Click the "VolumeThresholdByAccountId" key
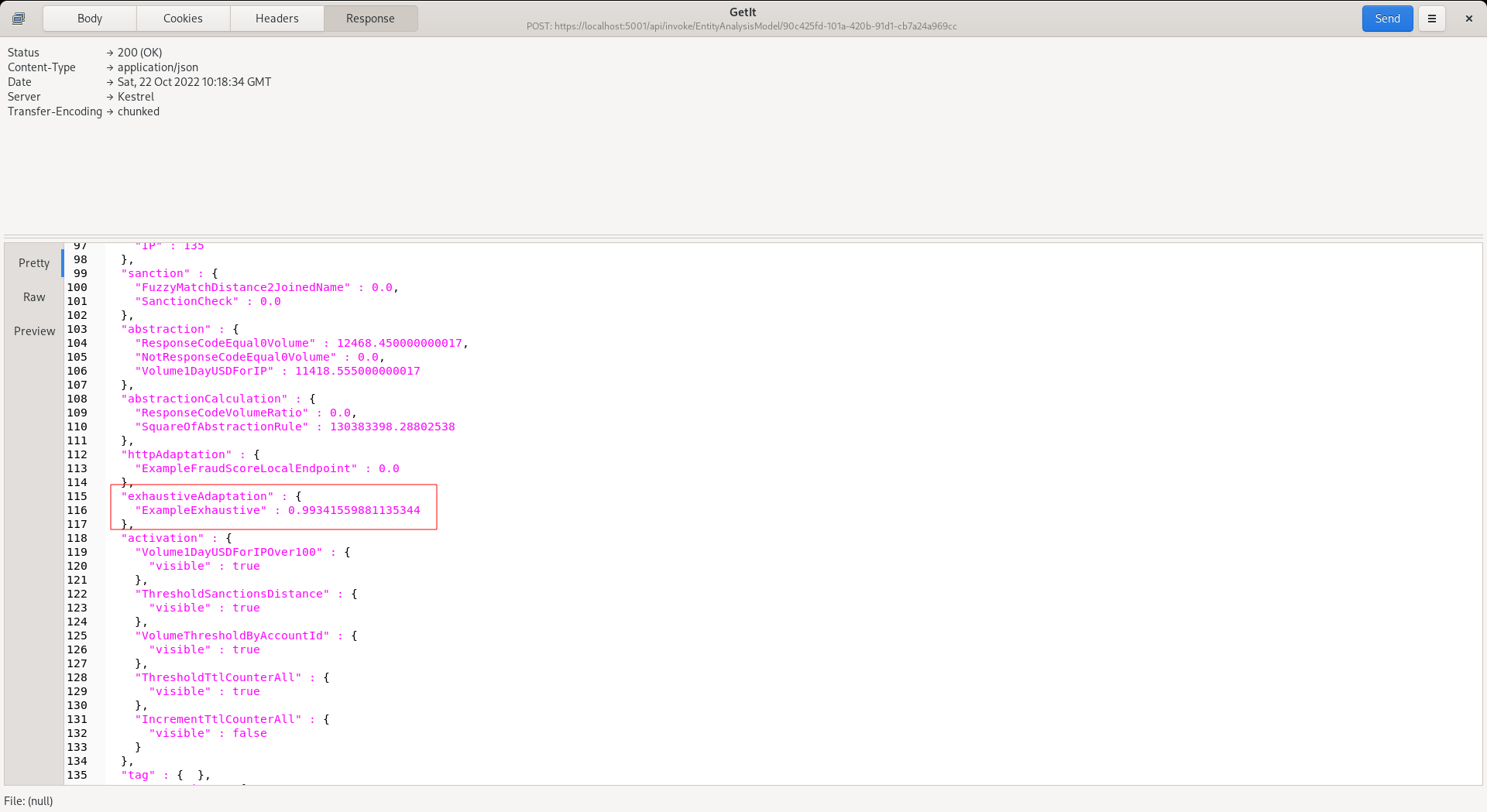 click(x=232, y=636)
